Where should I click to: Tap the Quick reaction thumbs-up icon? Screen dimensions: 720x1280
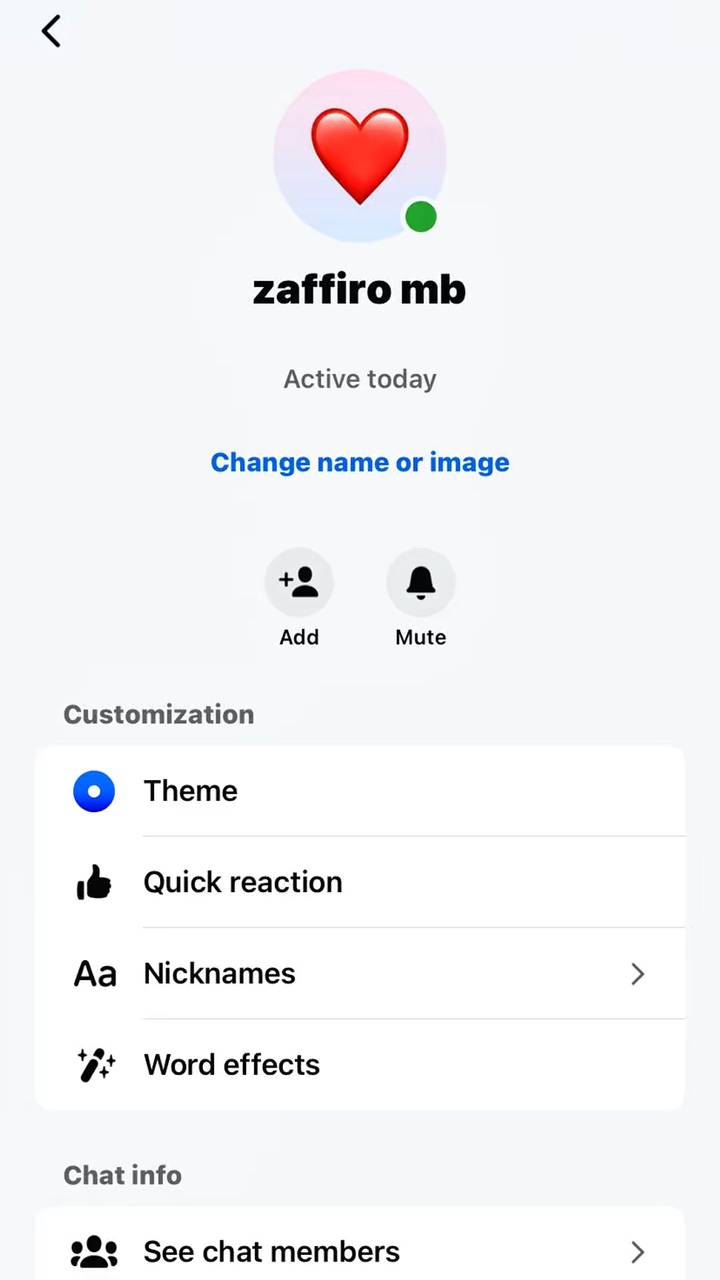click(x=94, y=882)
